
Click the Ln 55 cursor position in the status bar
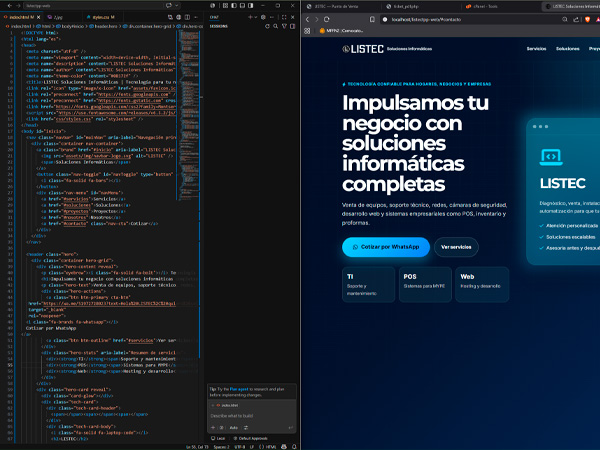point(197,447)
